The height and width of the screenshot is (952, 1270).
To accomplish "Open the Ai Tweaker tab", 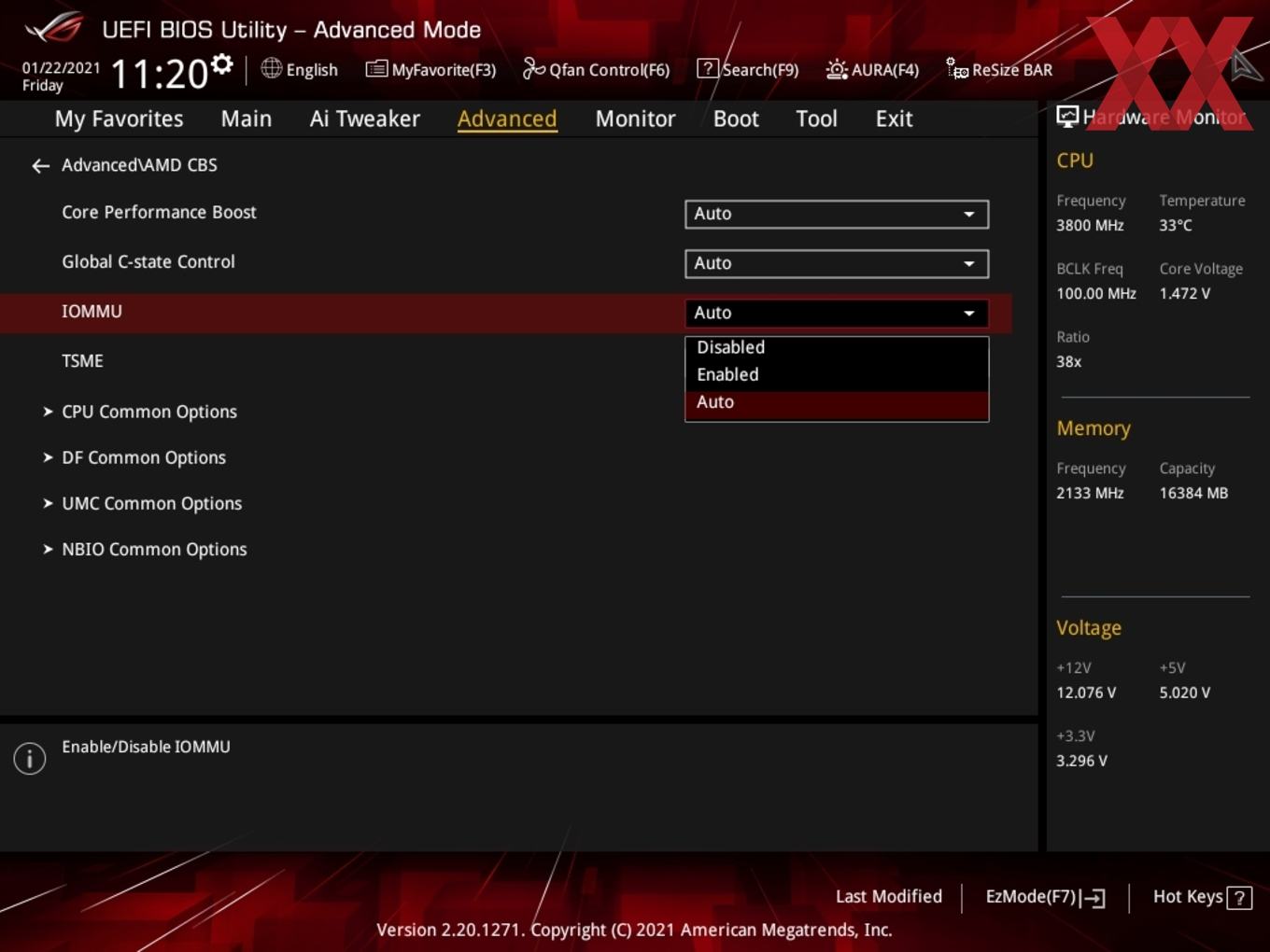I will tap(365, 119).
